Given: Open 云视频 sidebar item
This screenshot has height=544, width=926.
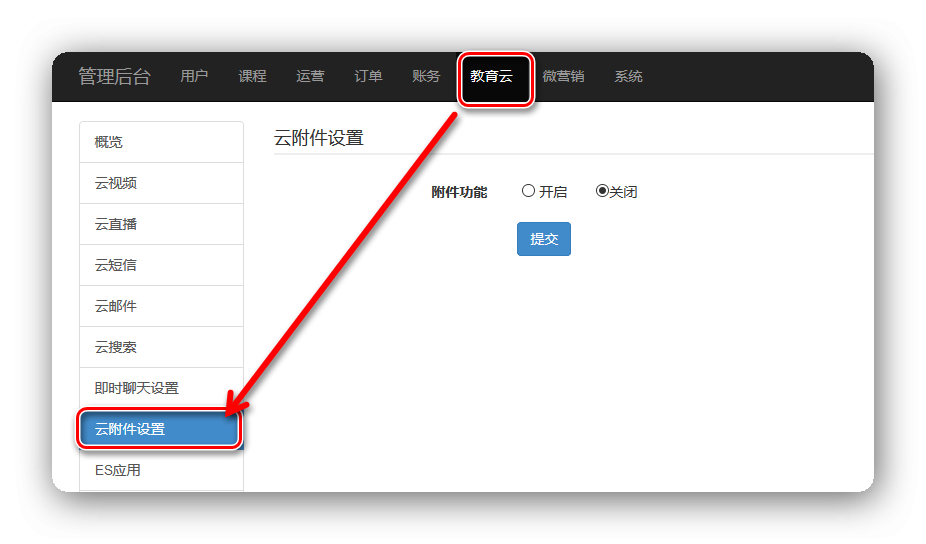Looking at the screenshot, I should [x=160, y=183].
